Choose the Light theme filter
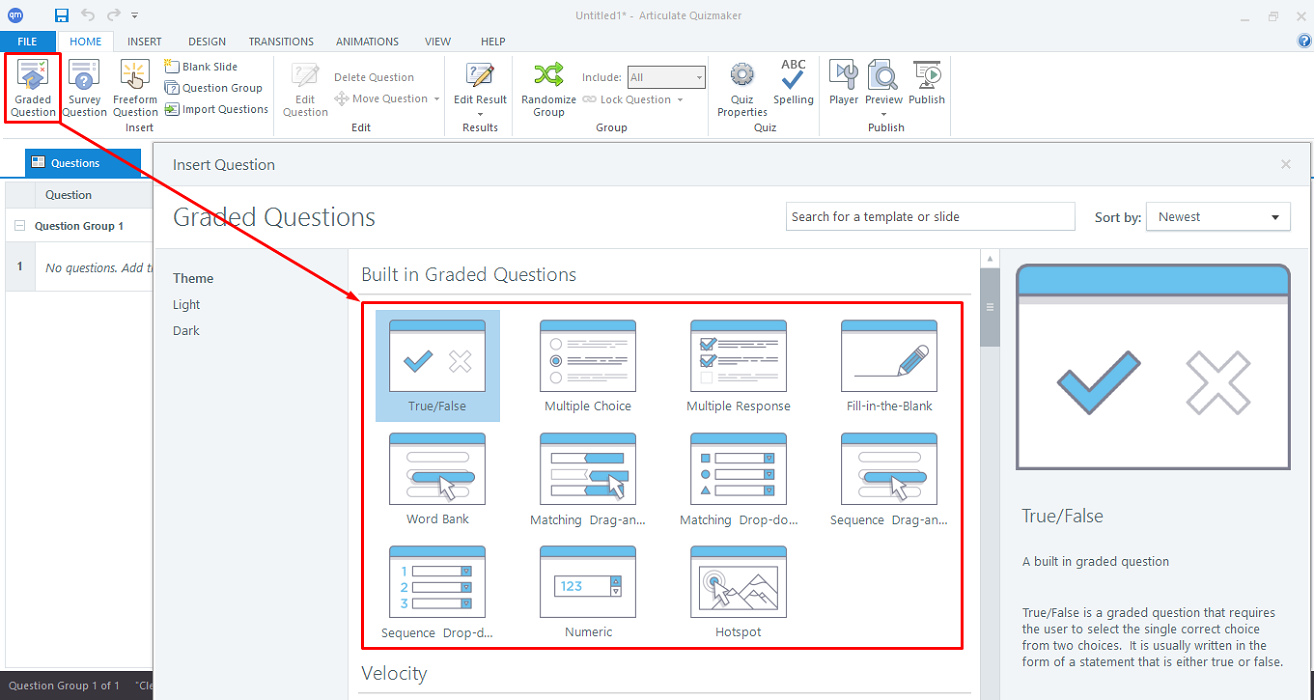This screenshot has height=700, width=1314. 186,305
